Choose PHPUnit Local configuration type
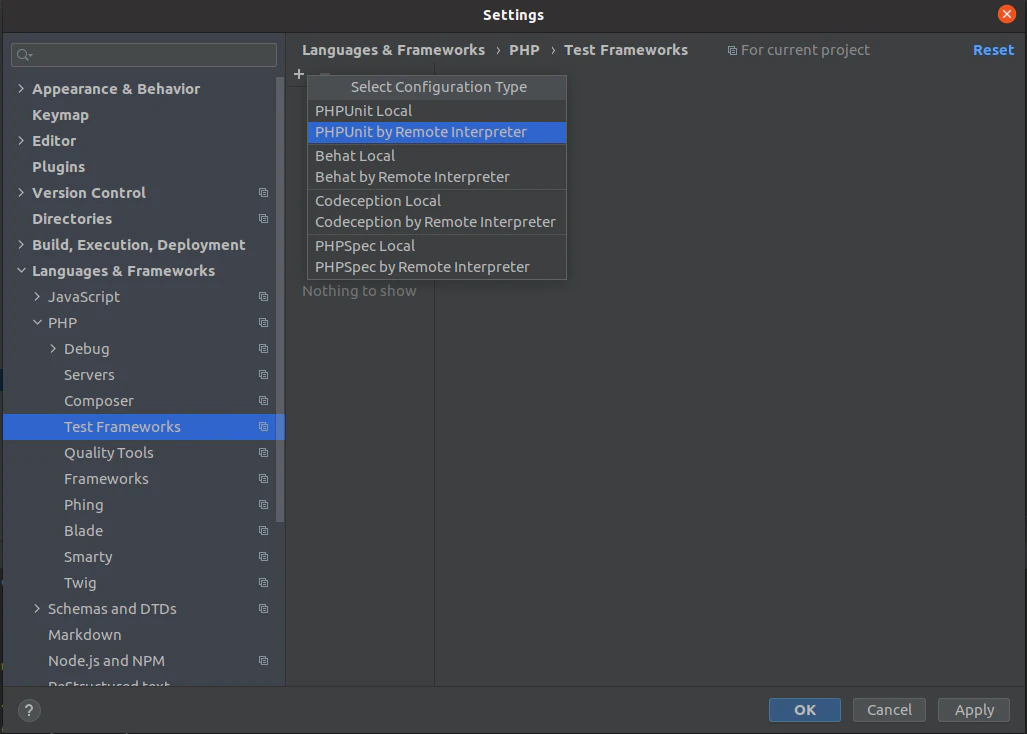This screenshot has width=1027, height=734. 437,111
